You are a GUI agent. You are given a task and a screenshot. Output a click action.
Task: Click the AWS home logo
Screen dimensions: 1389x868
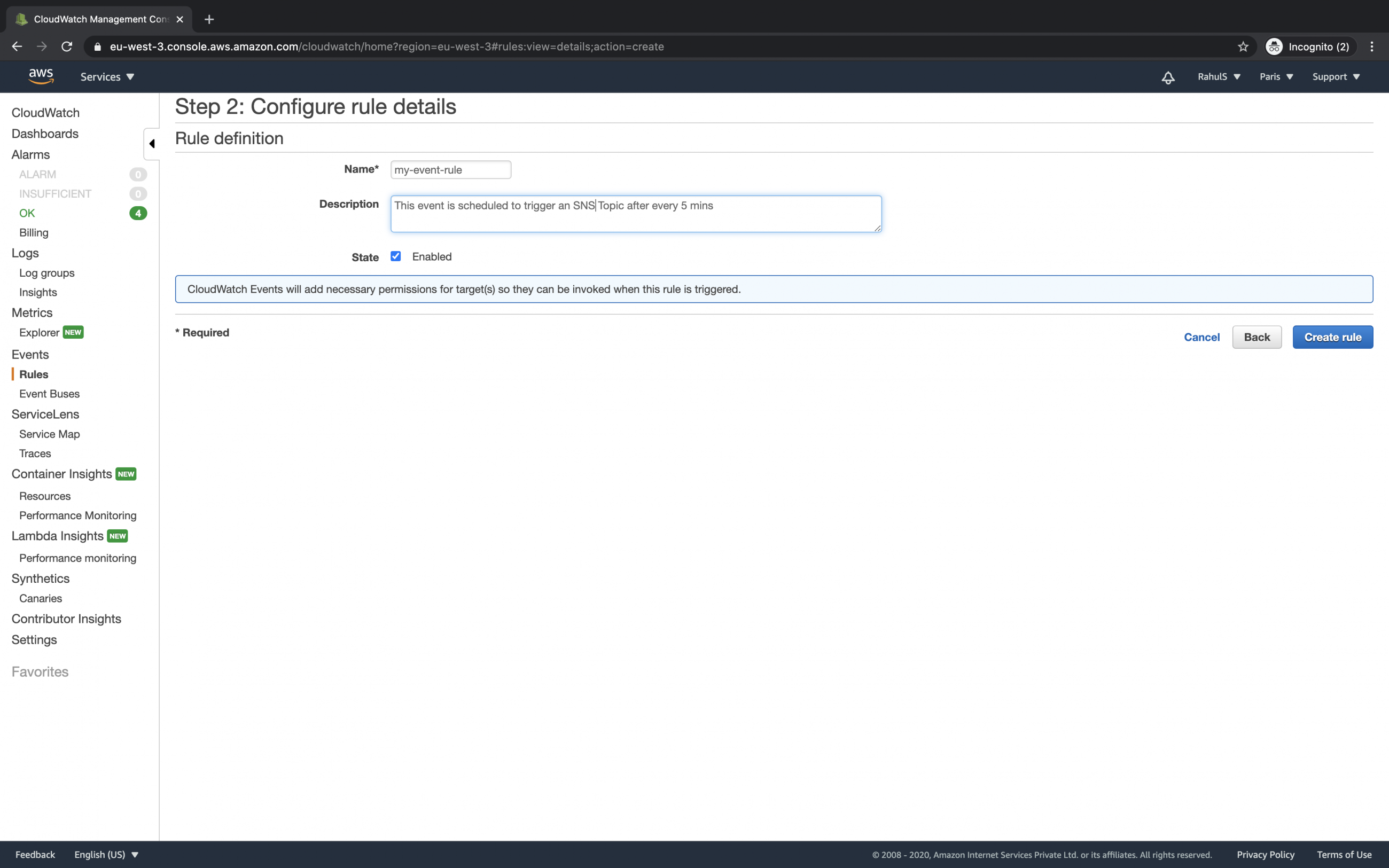(40, 76)
